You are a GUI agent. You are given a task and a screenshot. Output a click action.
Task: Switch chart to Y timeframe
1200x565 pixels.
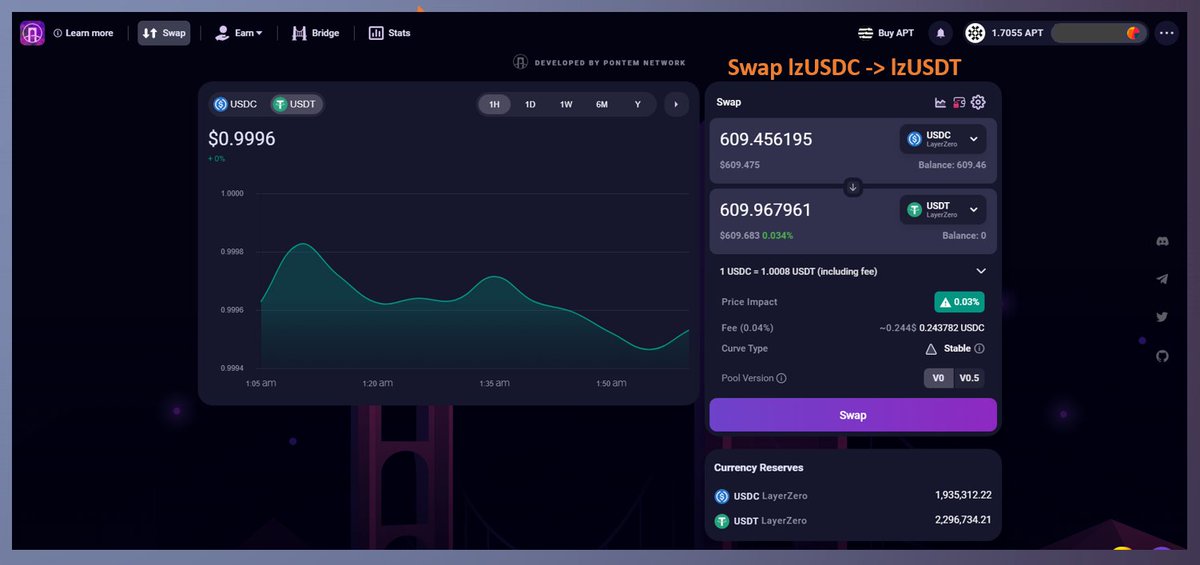click(x=638, y=104)
